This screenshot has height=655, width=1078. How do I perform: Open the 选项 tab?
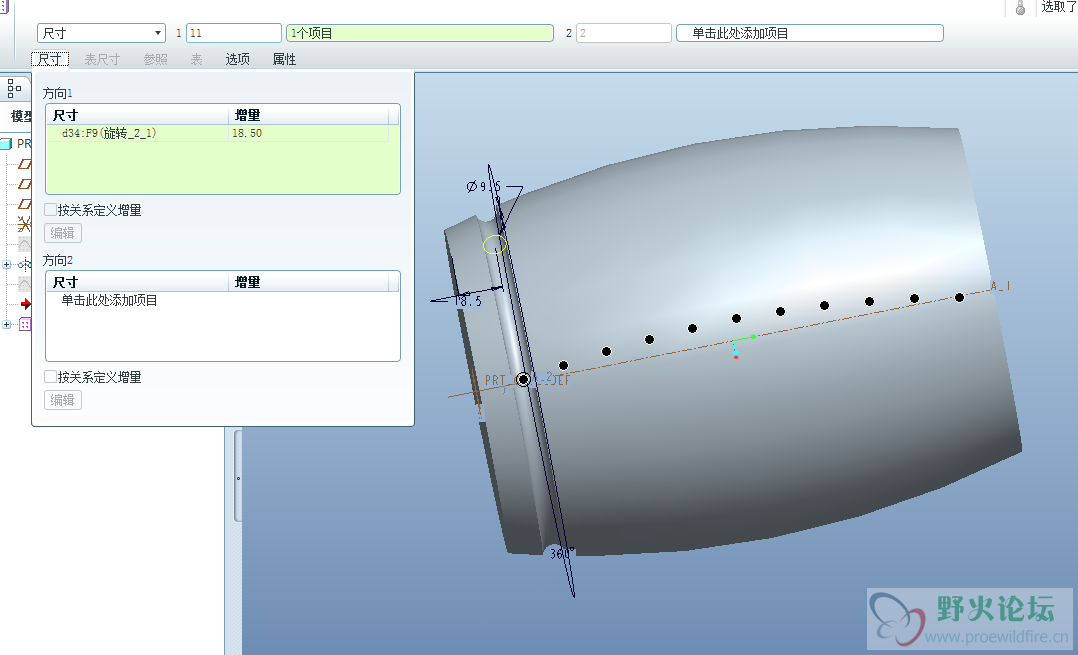pyautogui.click(x=237, y=59)
